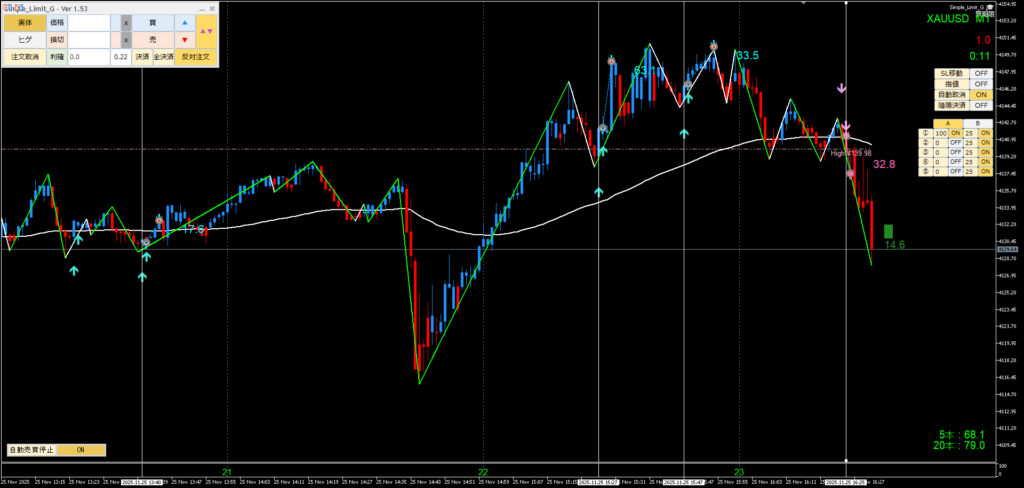Click the 価格 price input field
Screen dimensions: 1024x488
[x=88, y=22]
